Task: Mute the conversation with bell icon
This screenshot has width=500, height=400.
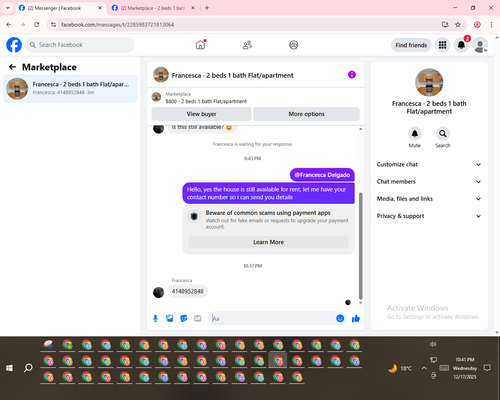Action: click(415, 134)
